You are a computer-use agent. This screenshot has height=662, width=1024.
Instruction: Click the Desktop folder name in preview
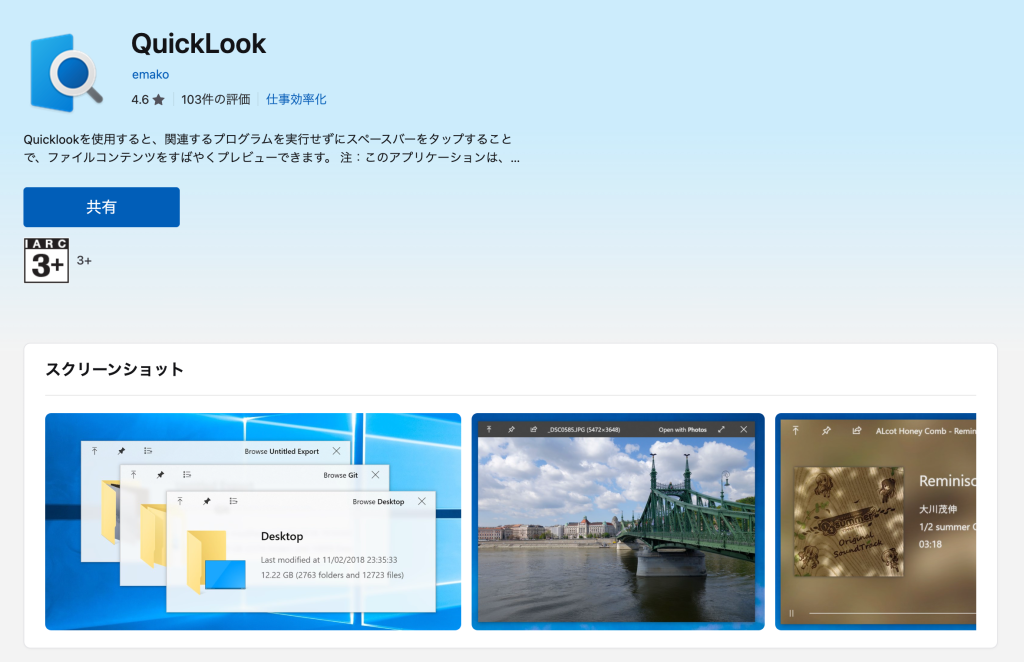[x=282, y=536]
